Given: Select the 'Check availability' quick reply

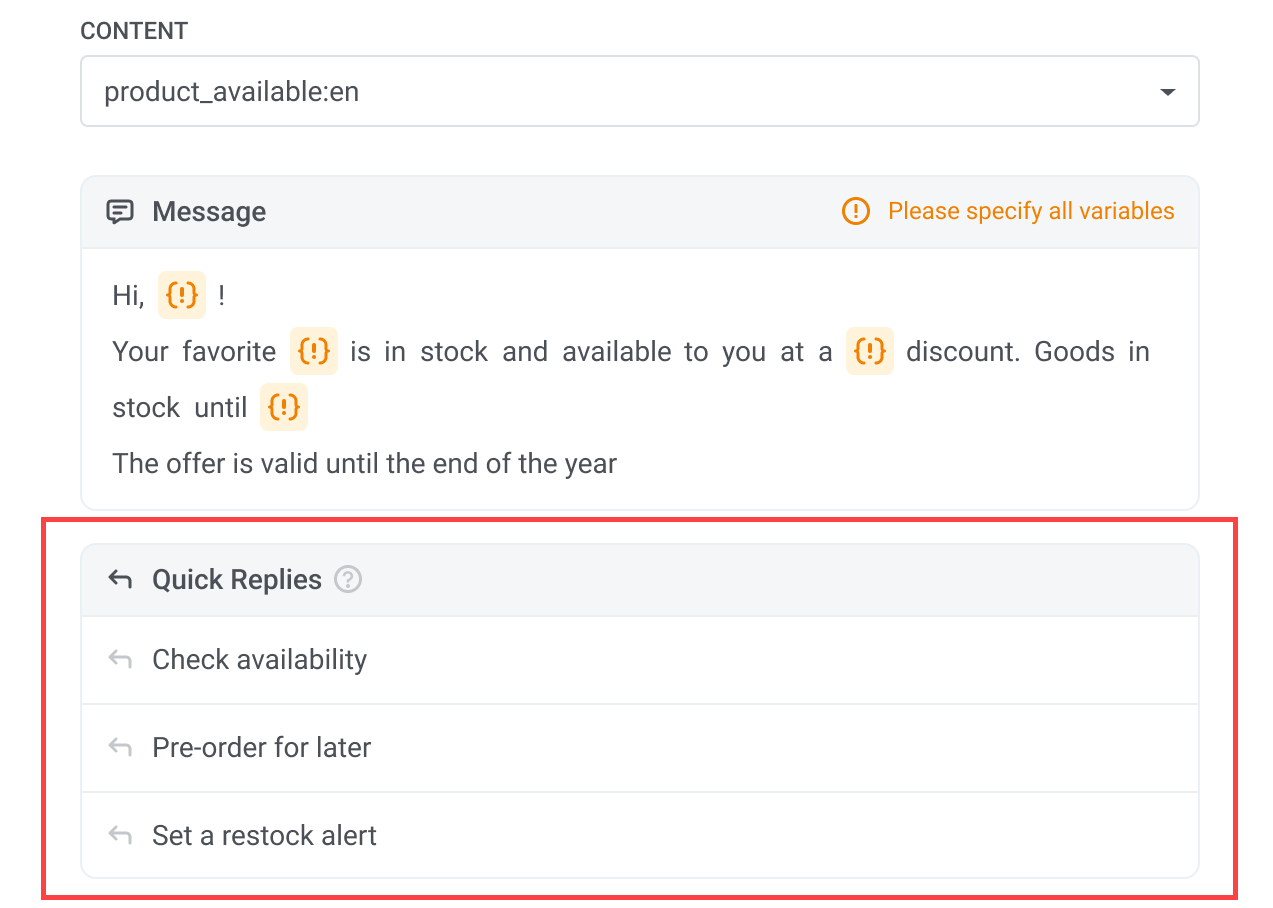Looking at the screenshot, I should tap(260, 660).
